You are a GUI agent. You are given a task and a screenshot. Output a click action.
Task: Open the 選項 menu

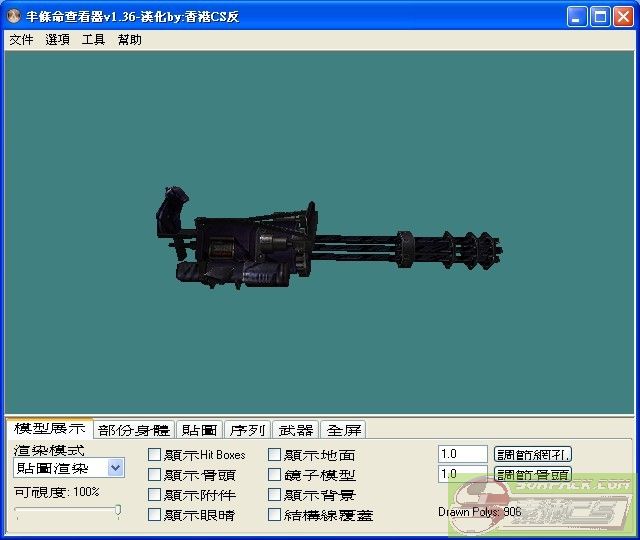coord(57,40)
